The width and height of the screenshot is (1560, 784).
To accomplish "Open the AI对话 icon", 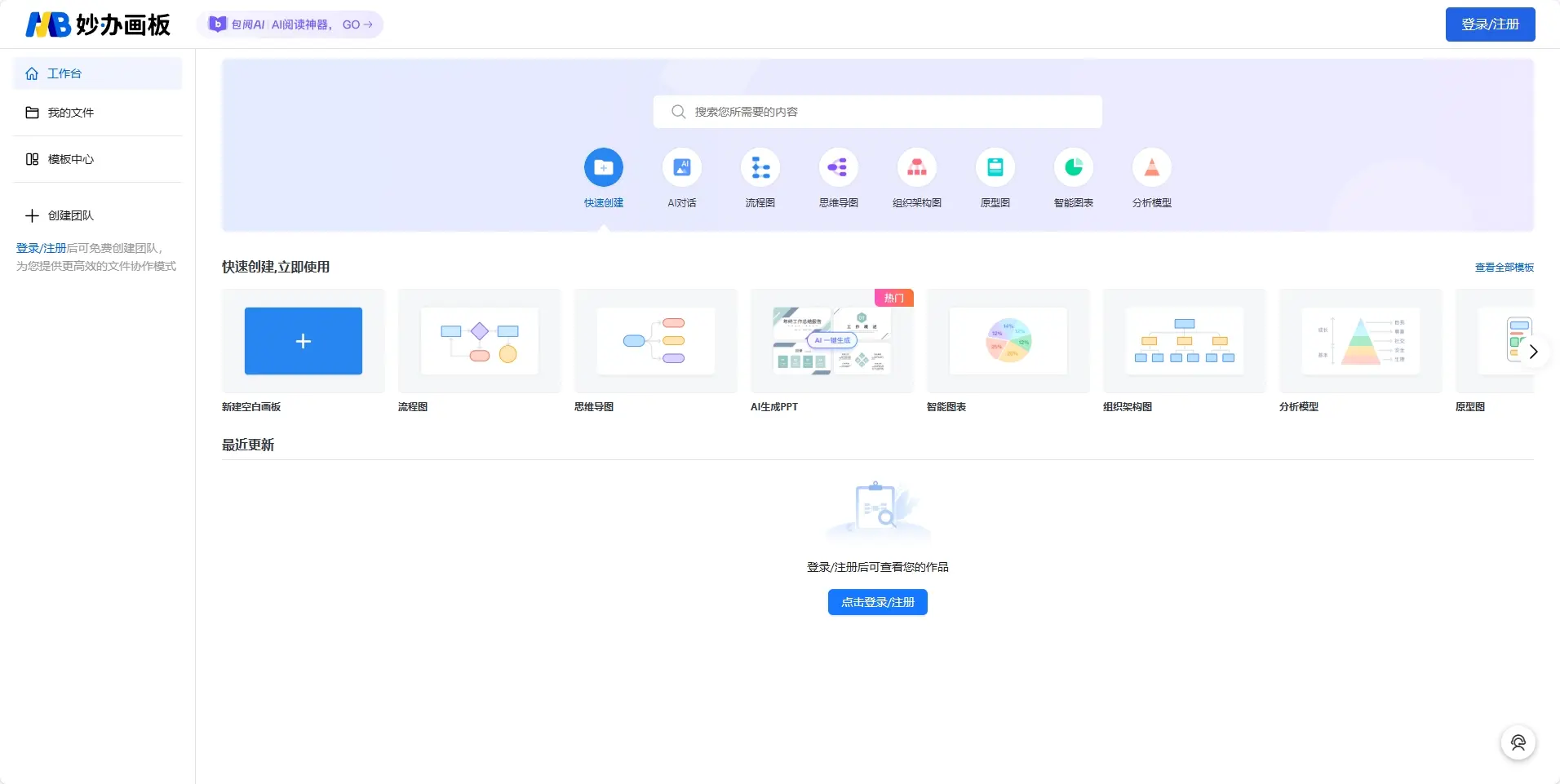I will tap(681, 167).
